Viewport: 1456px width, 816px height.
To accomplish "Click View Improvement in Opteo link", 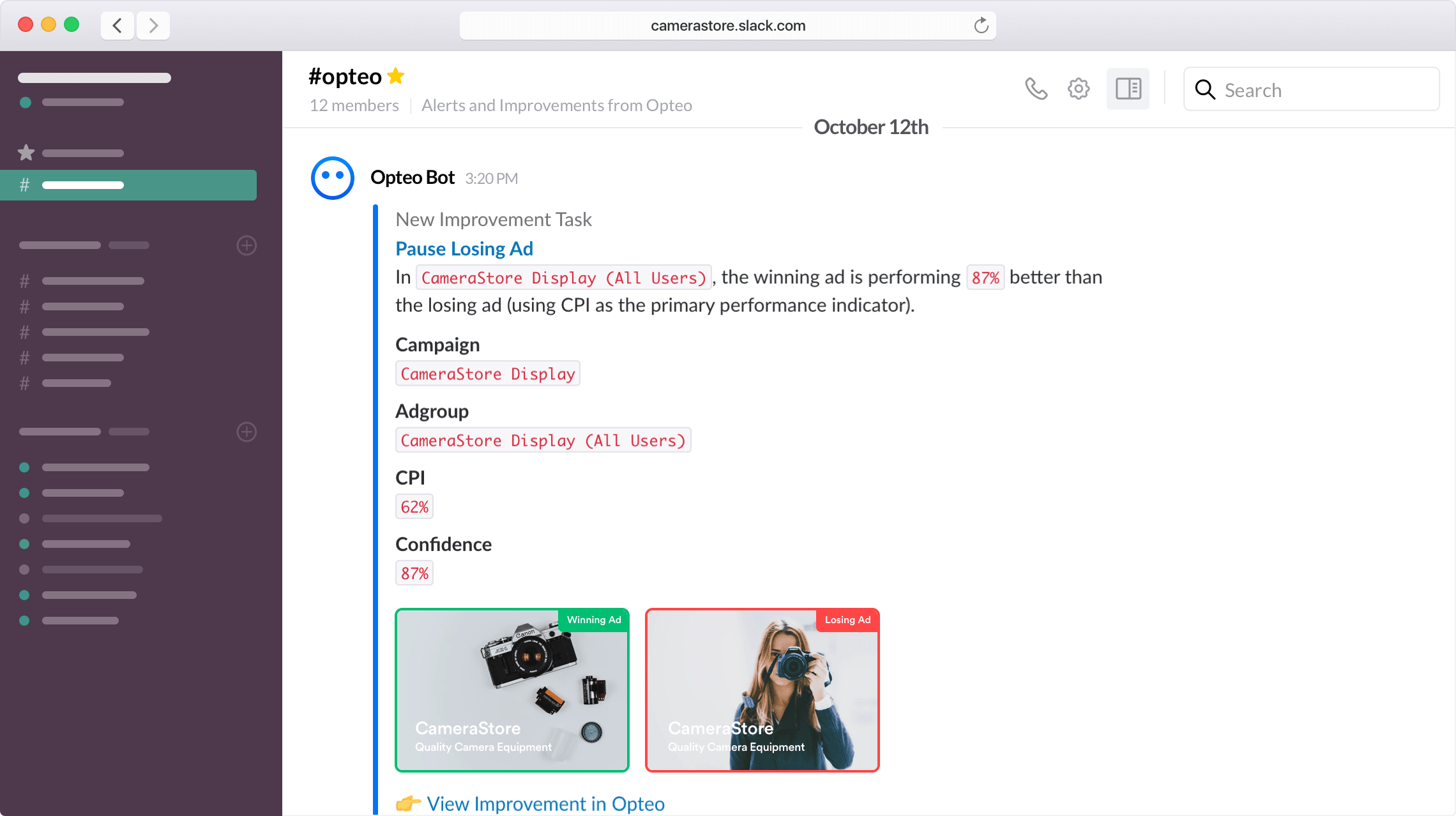I will point(545,803).
